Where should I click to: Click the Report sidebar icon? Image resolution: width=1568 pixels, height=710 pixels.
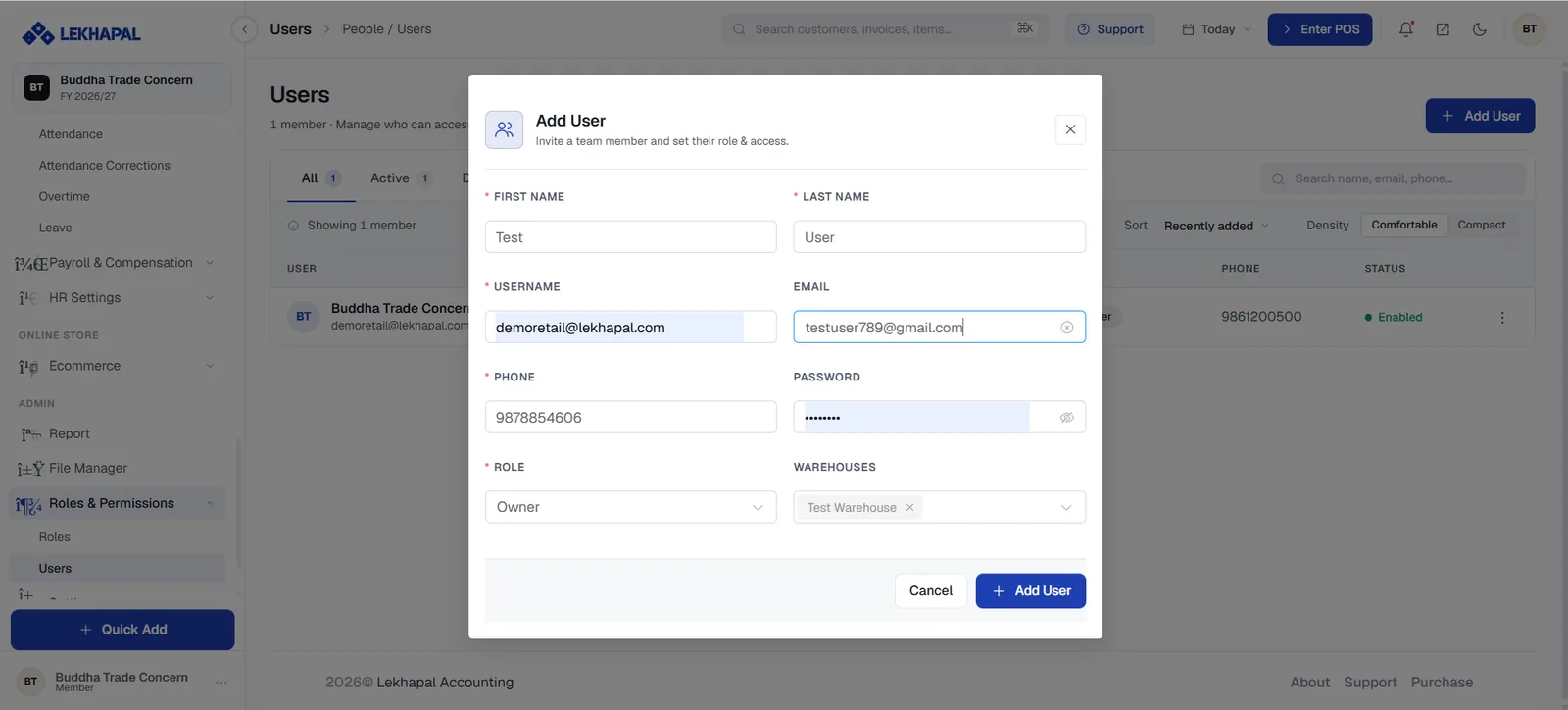tap(30, 434)
